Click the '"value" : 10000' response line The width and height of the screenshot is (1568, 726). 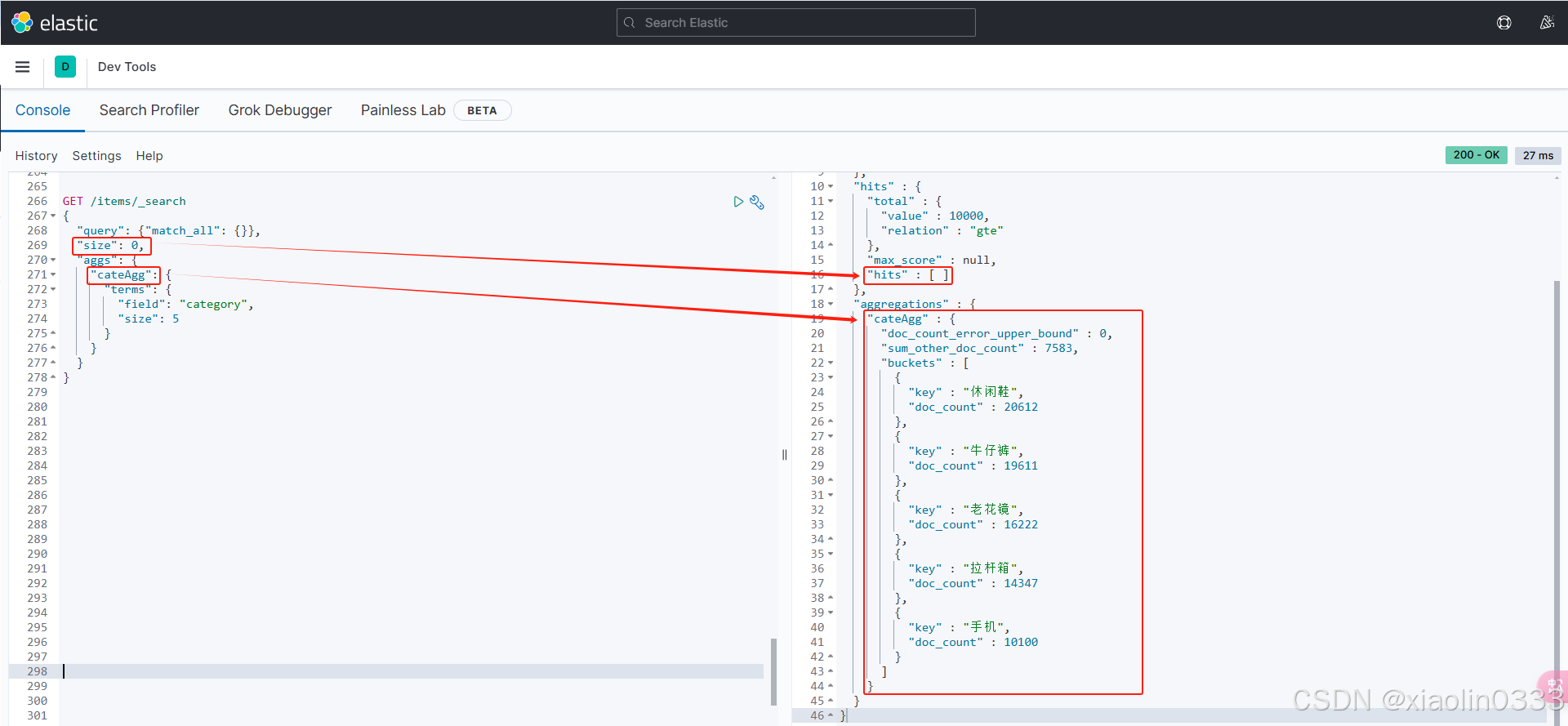point(935,216)
